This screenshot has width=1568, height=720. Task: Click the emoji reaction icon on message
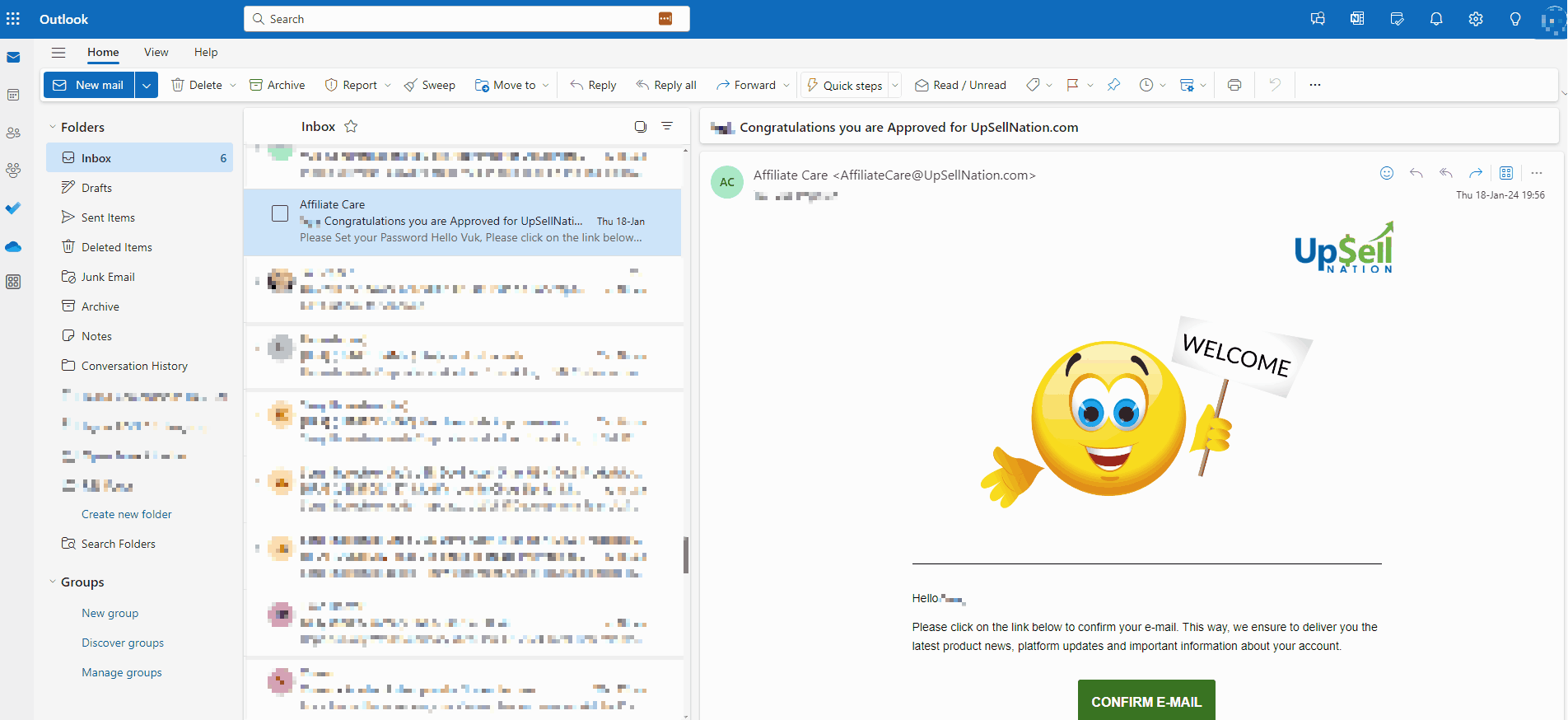pyautogui.click(x=1386, y=173)
